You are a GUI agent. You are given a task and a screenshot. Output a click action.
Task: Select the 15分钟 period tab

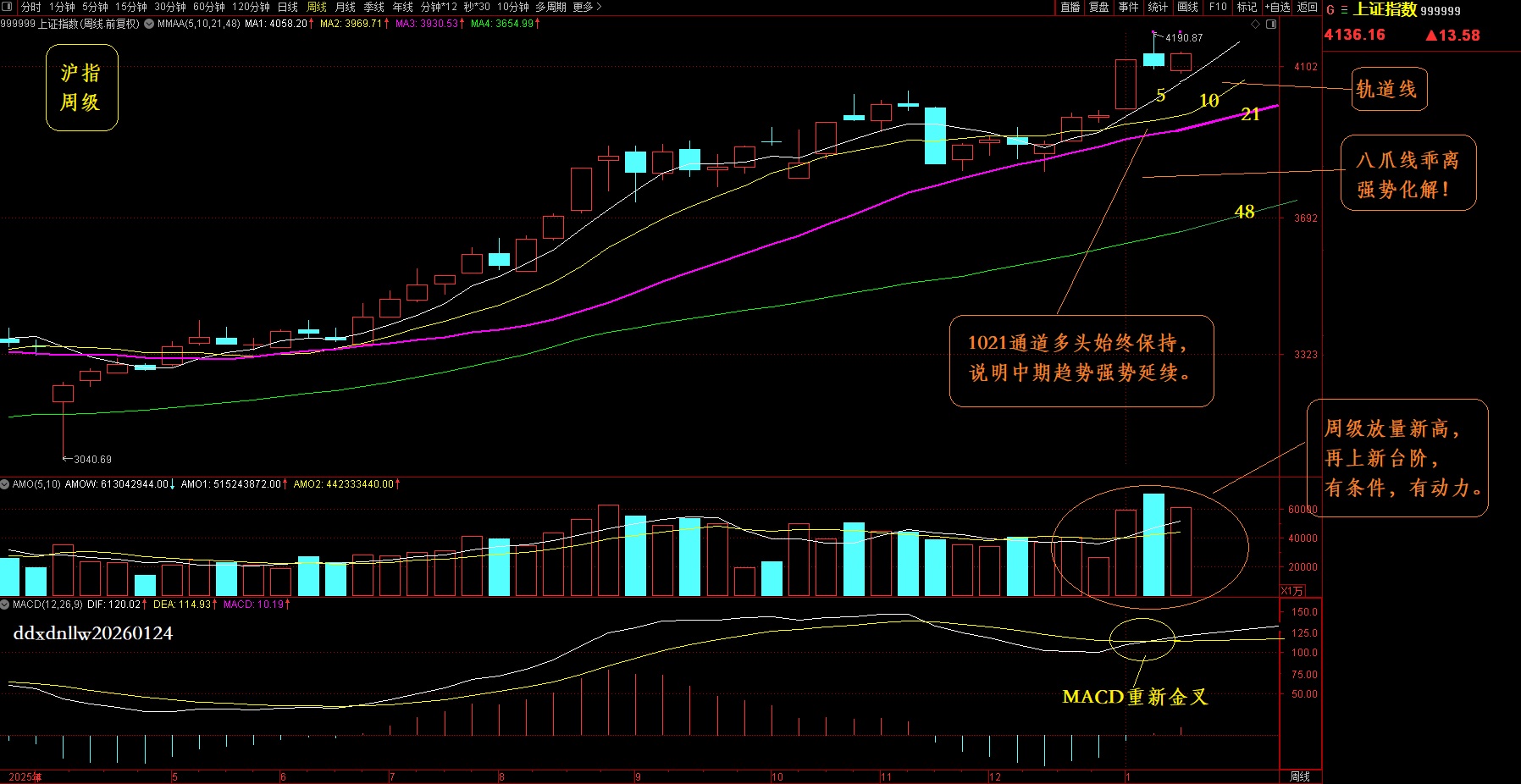[x=131, y=7]
